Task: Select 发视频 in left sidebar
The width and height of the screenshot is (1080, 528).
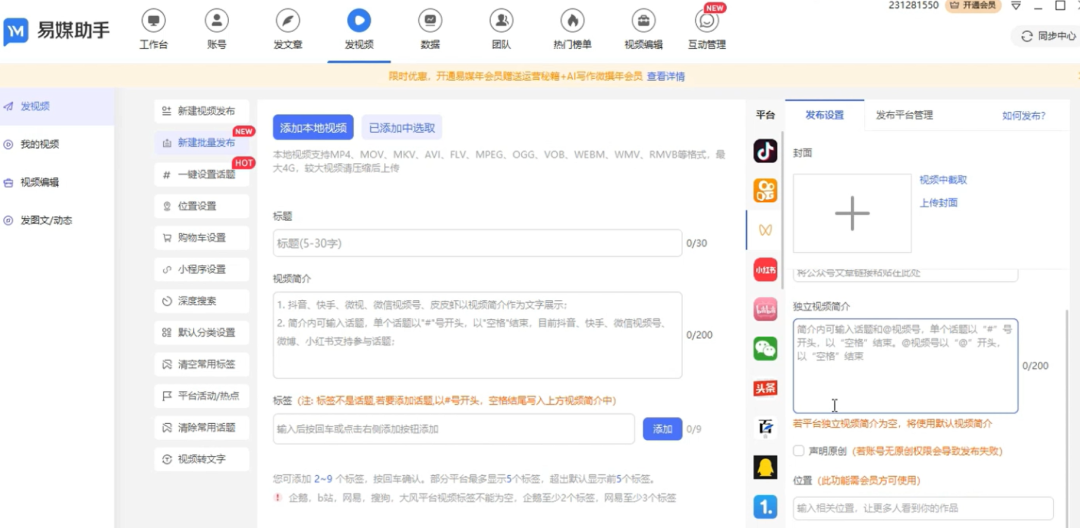Action: tap(57, 107)
